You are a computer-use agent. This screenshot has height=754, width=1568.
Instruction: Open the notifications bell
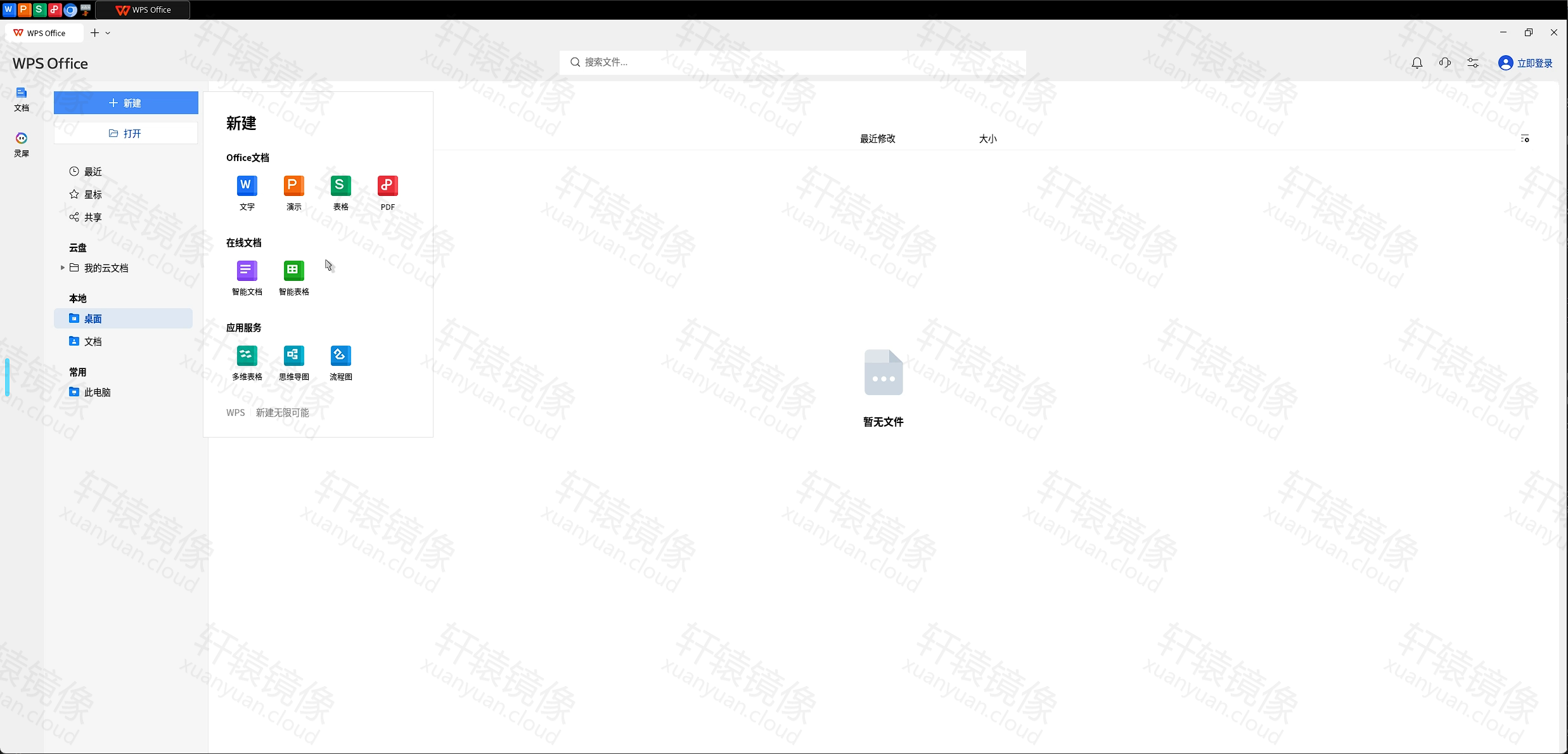click(1417, 63)
